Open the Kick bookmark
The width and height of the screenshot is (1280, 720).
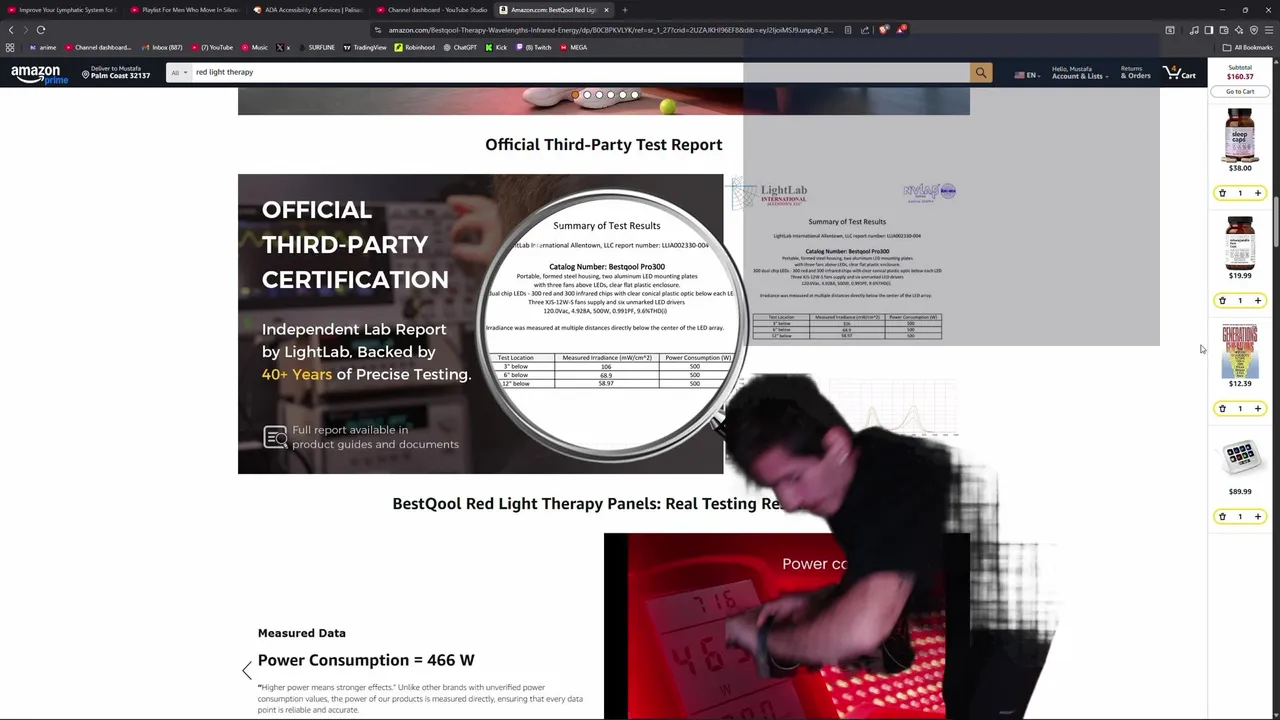pyautogui.click(x=497, y=47)
